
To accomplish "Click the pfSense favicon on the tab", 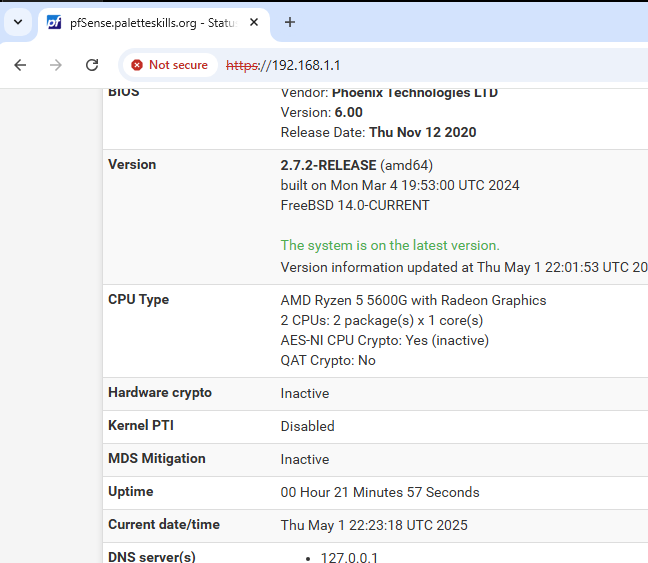I will click(x=54, y=22).
